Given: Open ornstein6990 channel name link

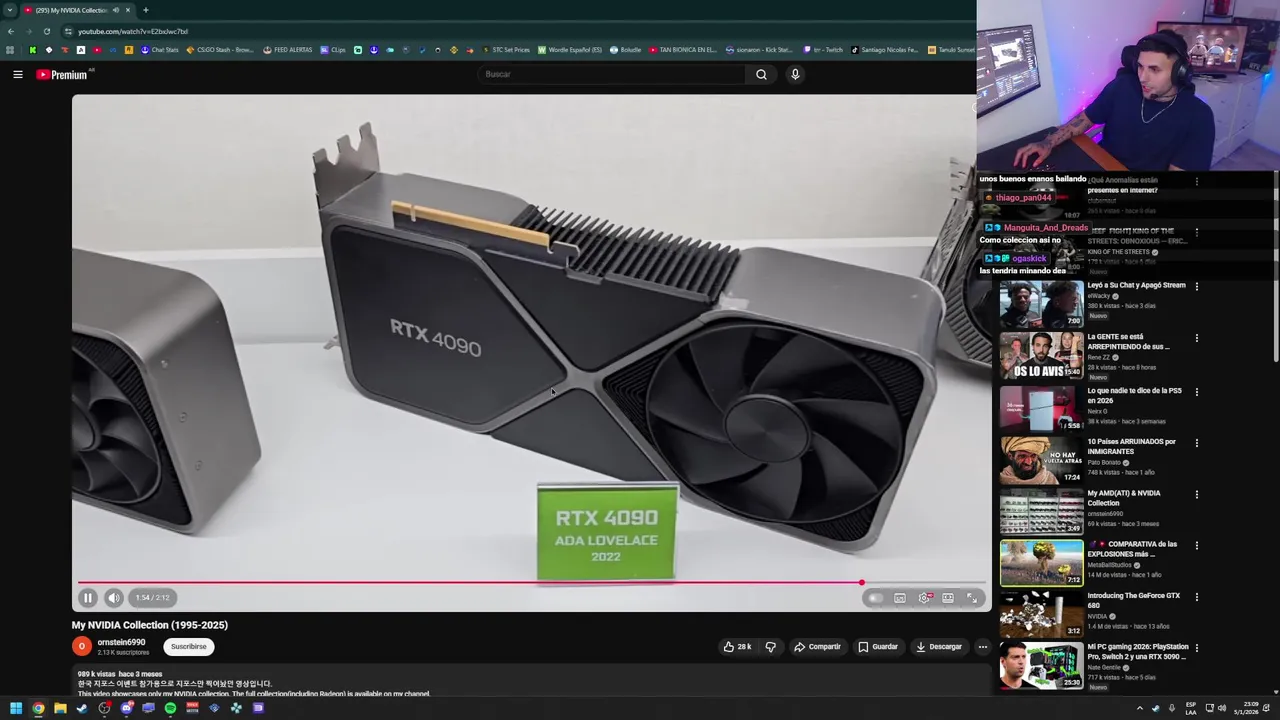Looking at the screenshot, I should pos(121,642).
